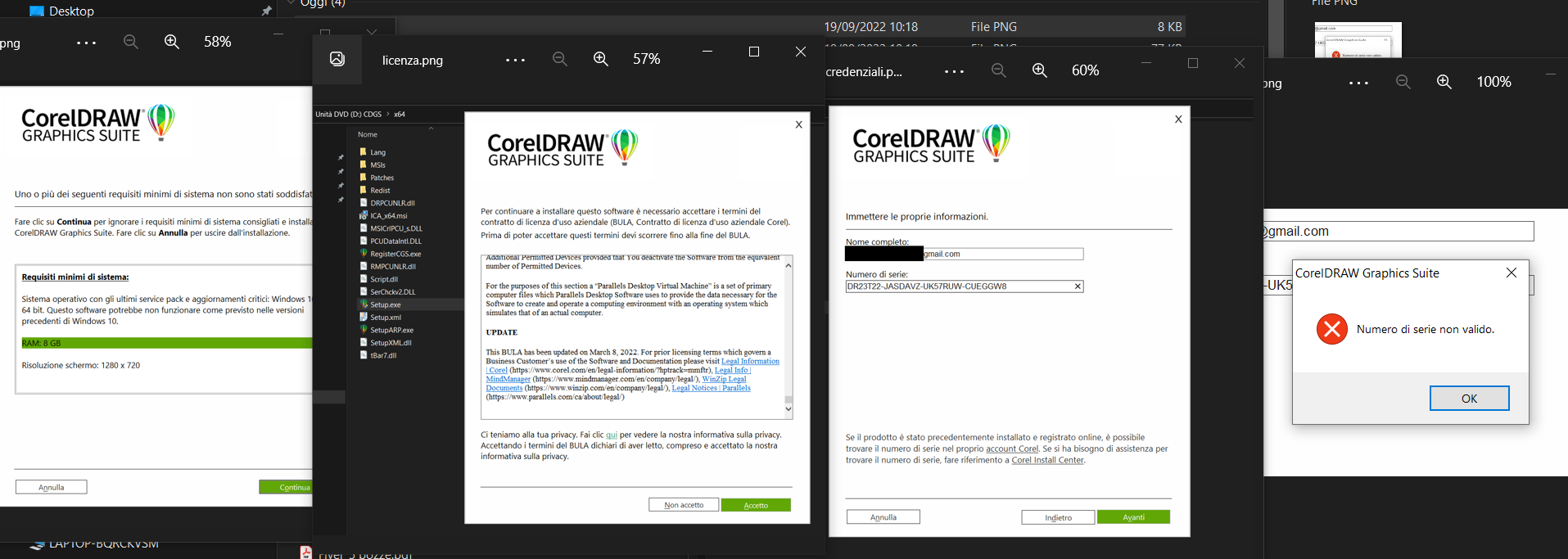This screenshot has width=1568, height=559.
Task: Open the WinZip Legal link in license text
Action: [725, 379]
